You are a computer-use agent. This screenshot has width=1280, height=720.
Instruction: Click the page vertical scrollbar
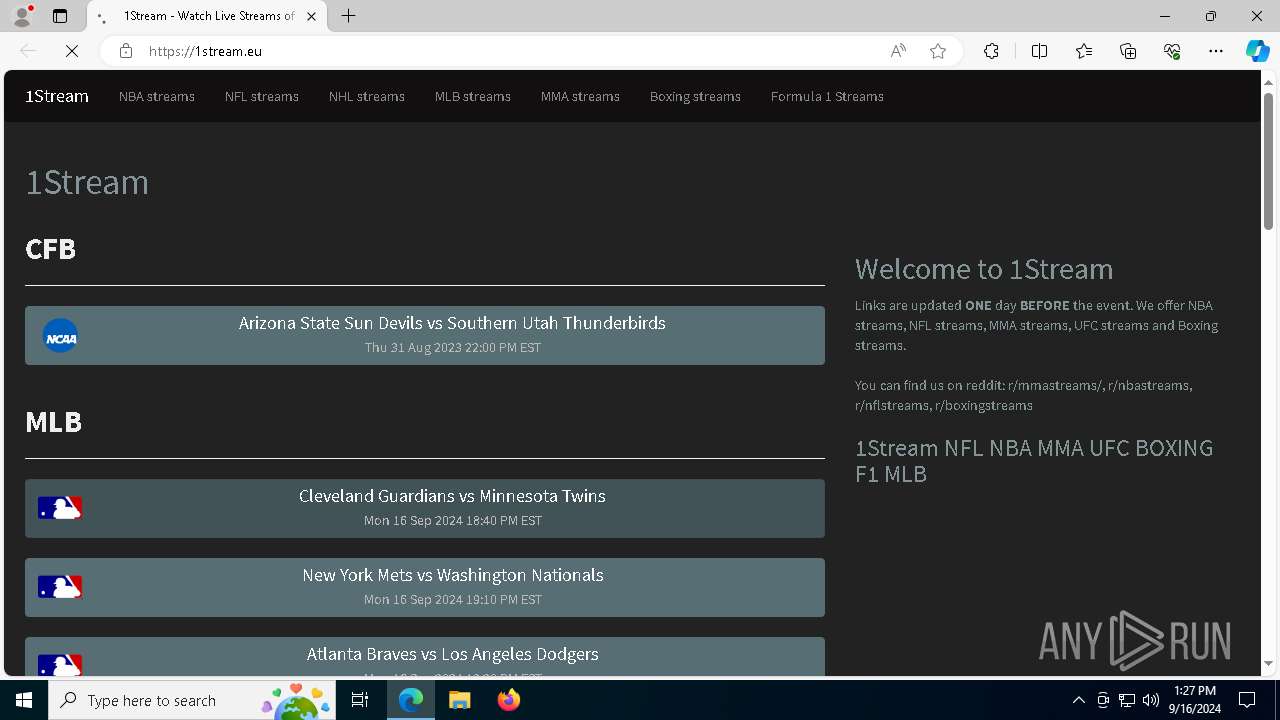click(x=1268, y=160)
